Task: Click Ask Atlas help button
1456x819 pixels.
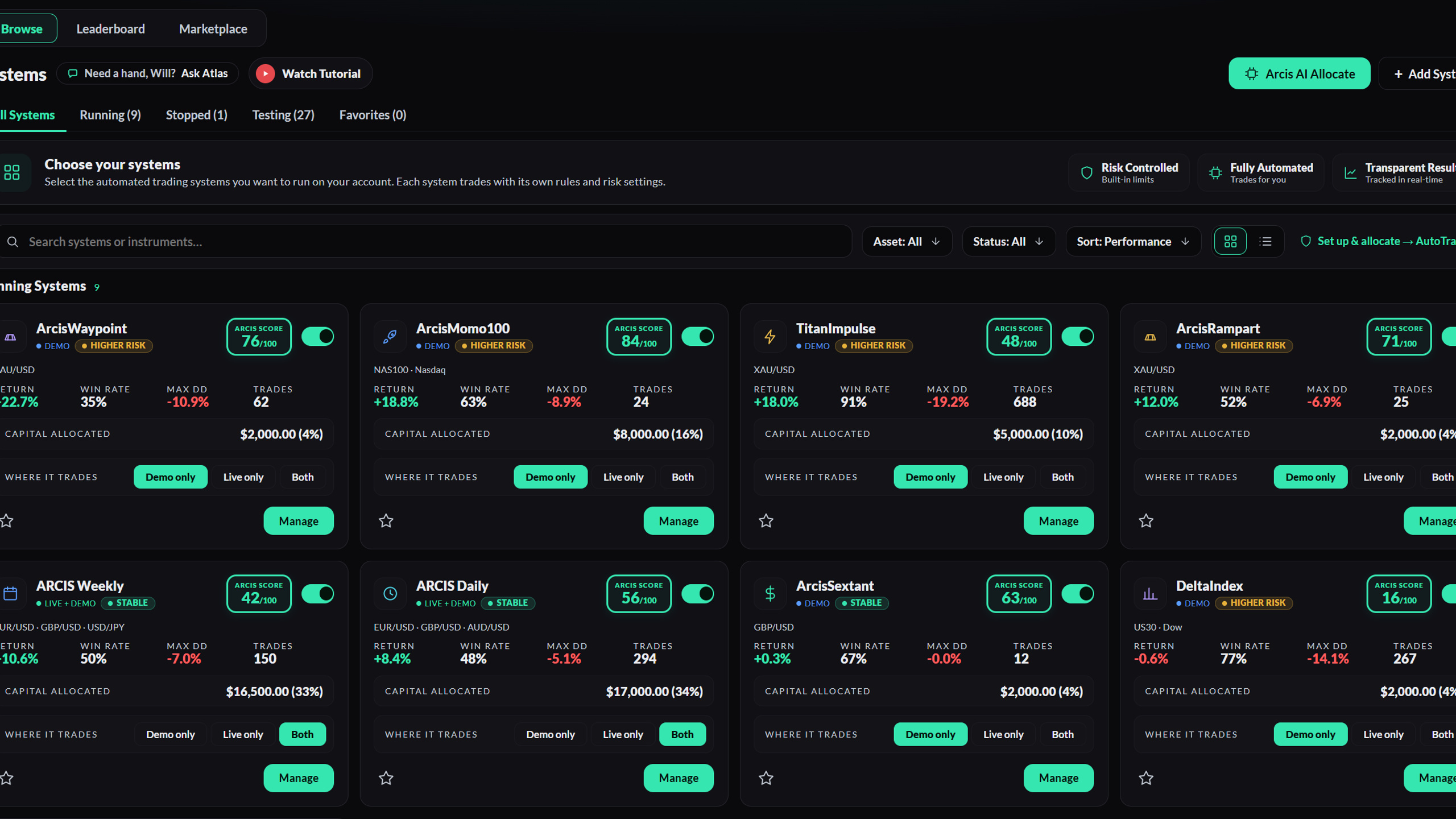Action: [x=148, y=73]
